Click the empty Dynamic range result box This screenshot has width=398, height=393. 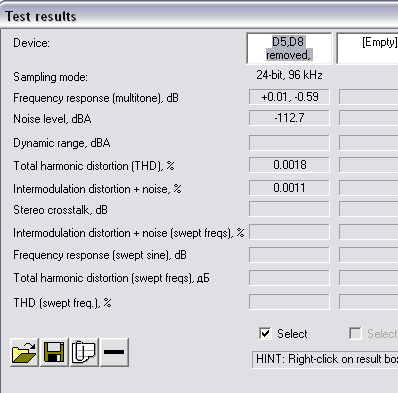coord(289,143)
